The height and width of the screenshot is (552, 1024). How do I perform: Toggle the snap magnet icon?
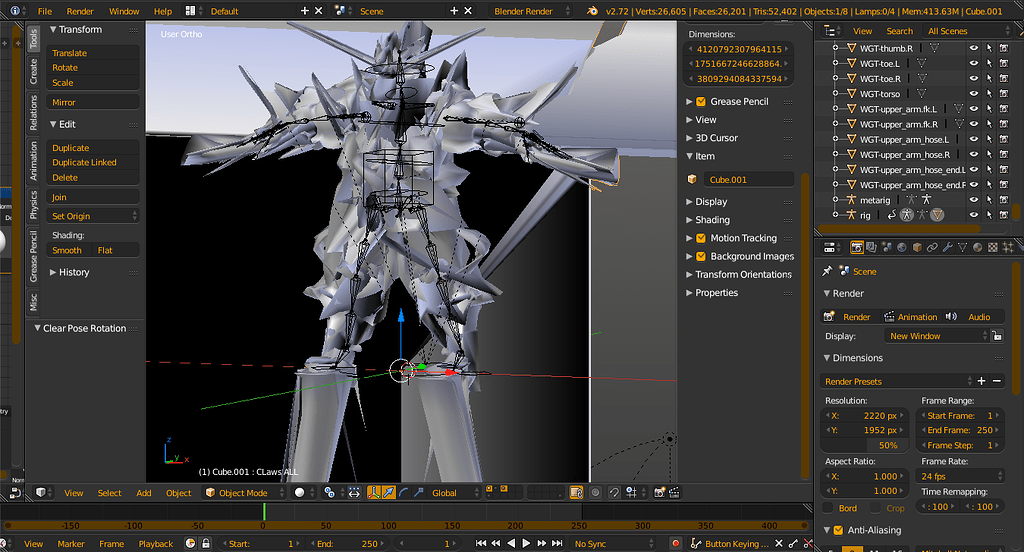(x=614, y=493)
